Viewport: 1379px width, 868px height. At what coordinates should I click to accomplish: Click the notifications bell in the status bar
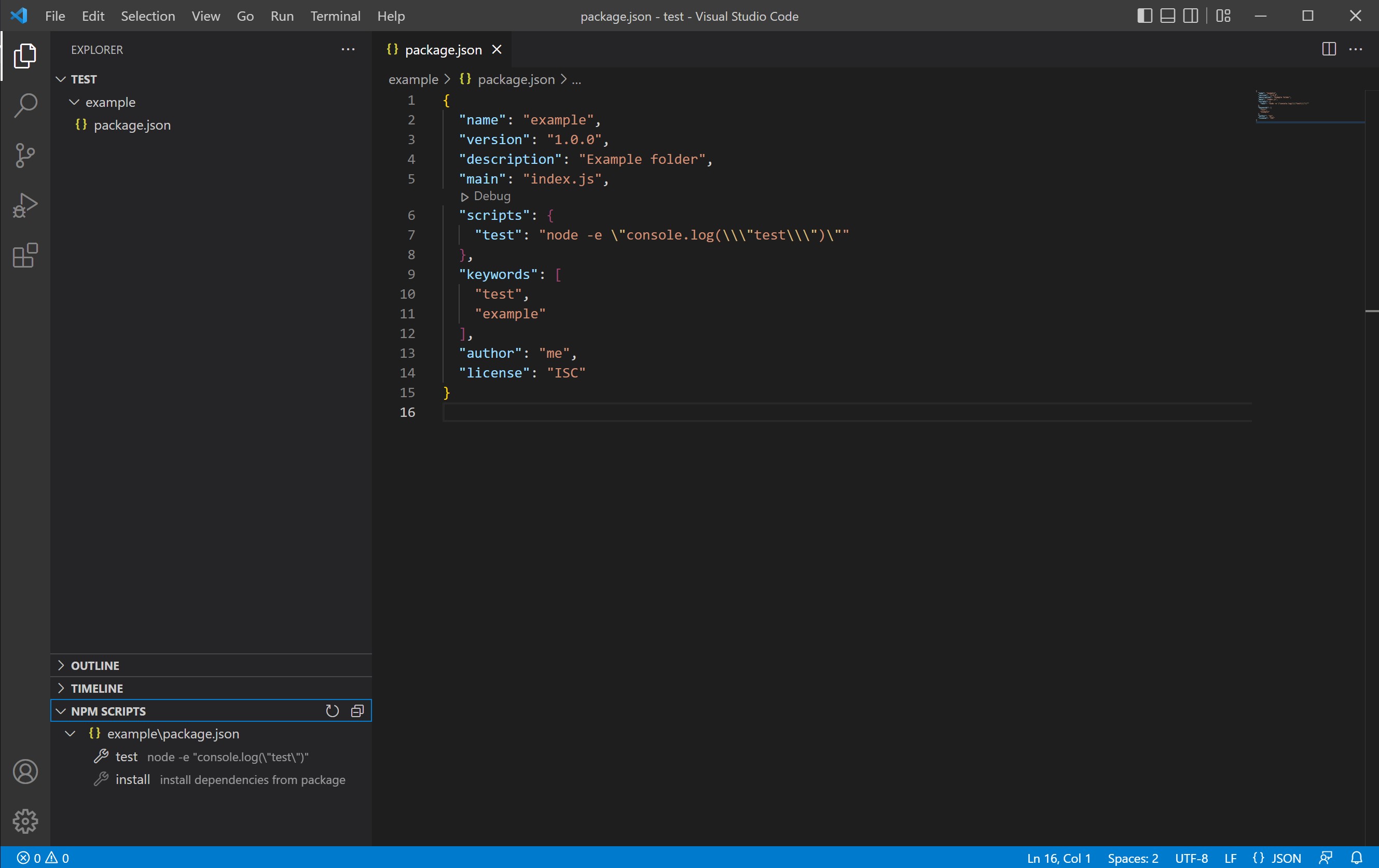pos(1358,857)
